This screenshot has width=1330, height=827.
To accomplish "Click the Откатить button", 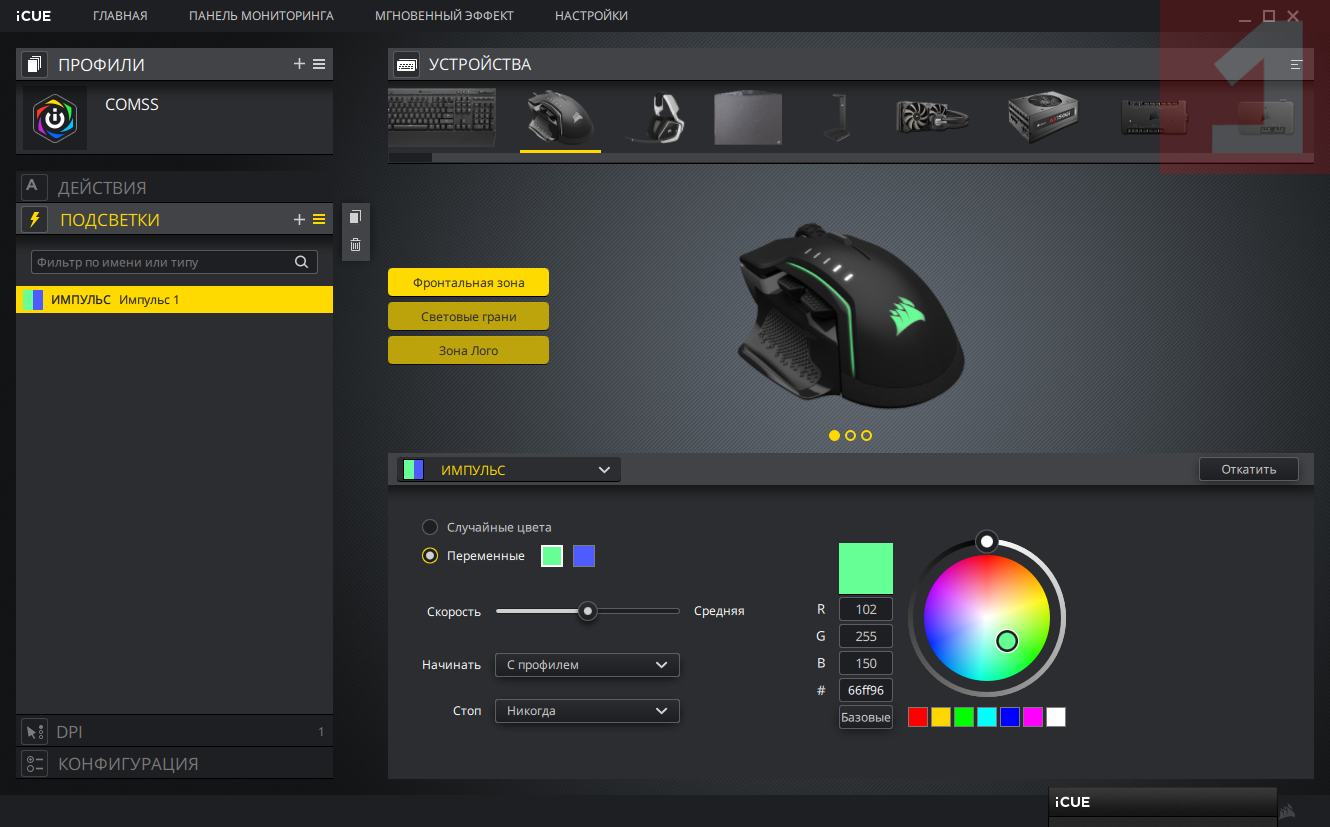I will [1249, 469].
